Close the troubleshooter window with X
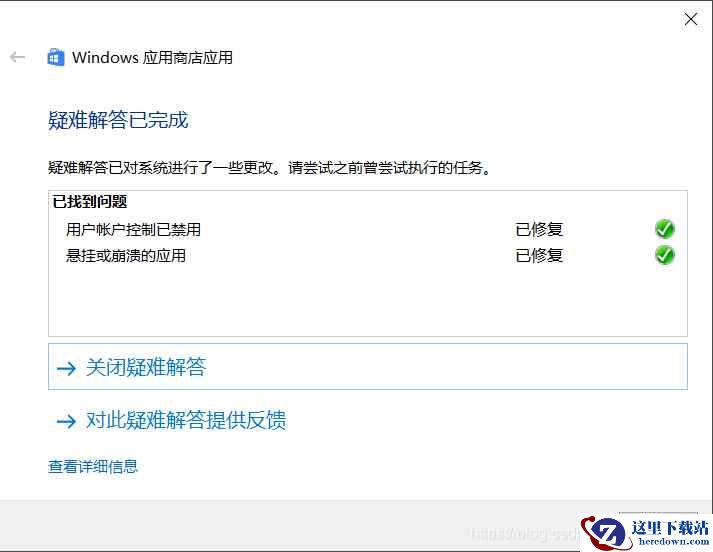The width and height of the screenshot is (713, 552). click(x=691, y=19)
